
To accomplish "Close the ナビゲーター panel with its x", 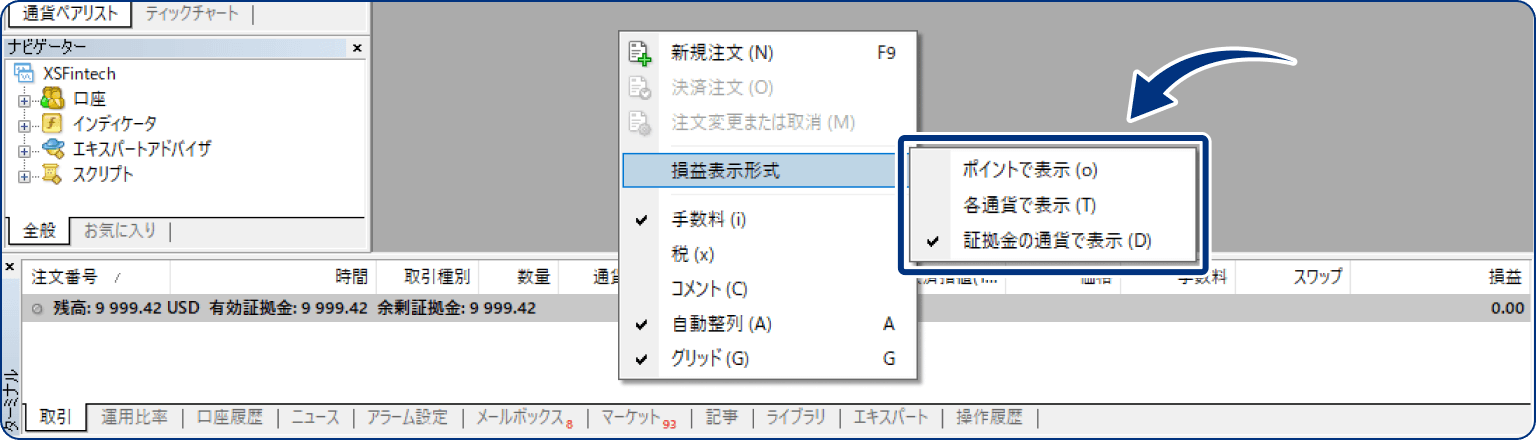I will [357, 47].
